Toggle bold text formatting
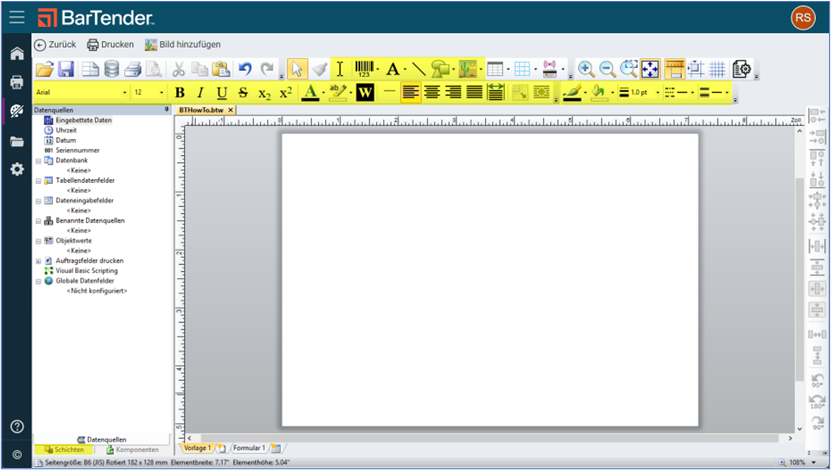 pos(181,93)
